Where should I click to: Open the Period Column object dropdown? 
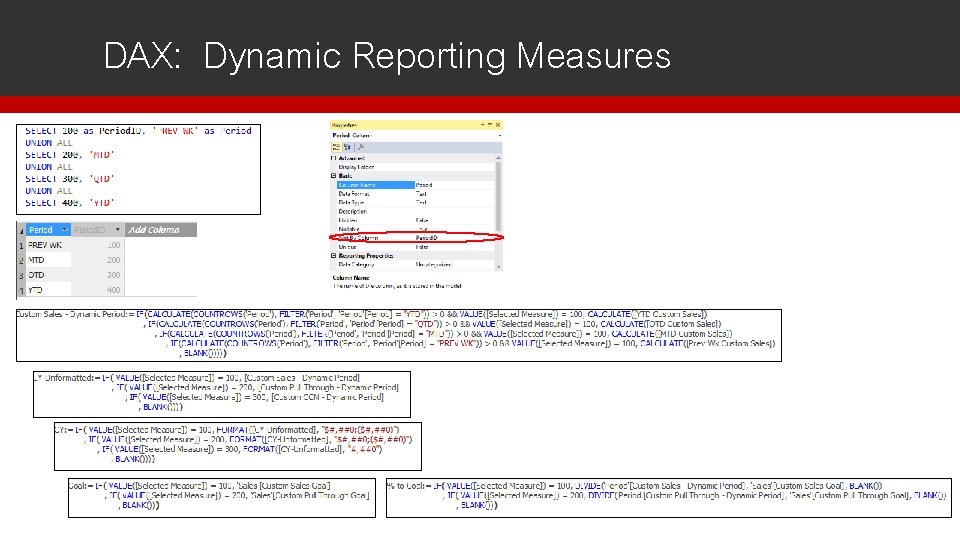[500, 135]
